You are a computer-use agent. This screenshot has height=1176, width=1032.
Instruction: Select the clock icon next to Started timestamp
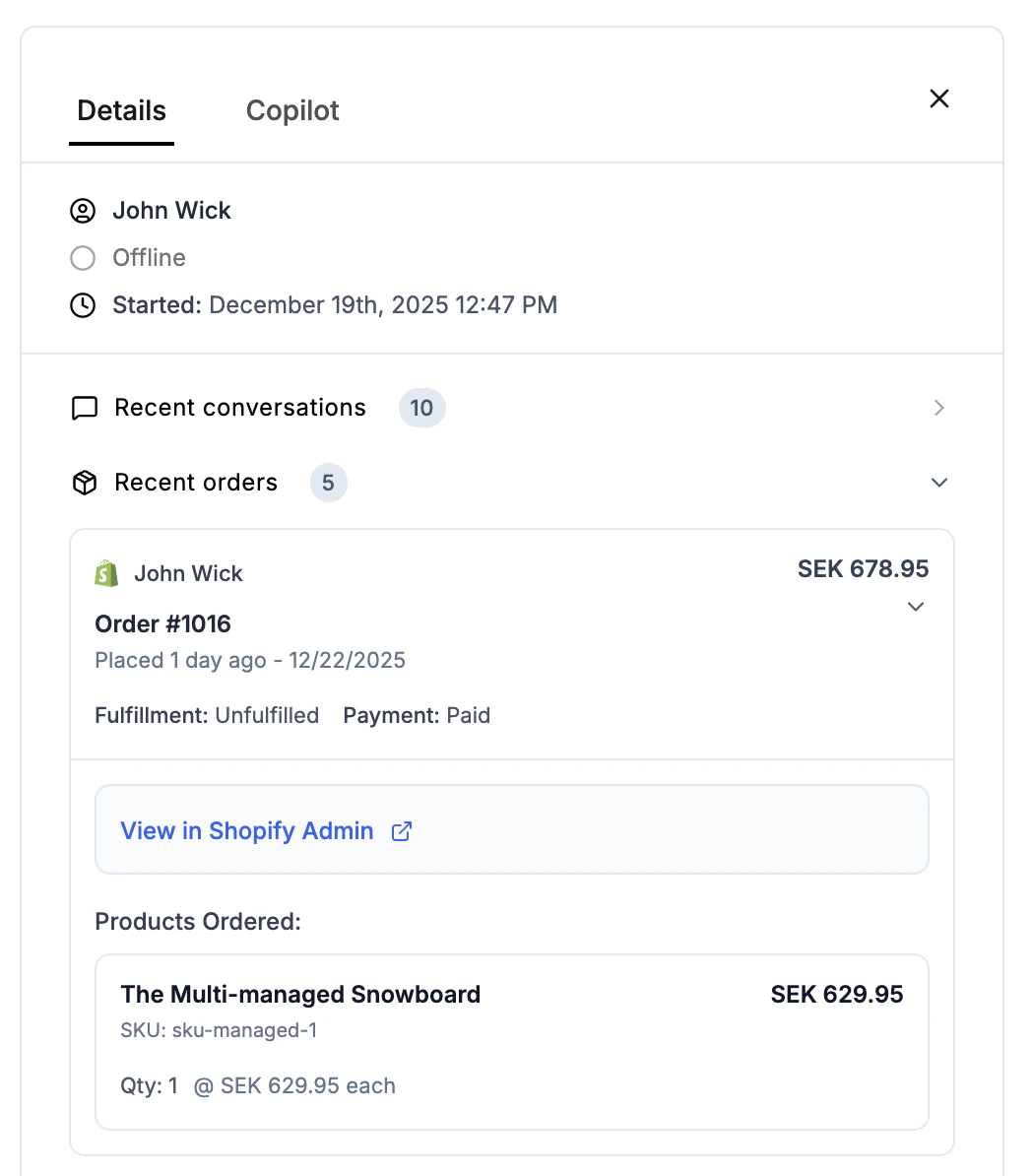click(83, 305)
